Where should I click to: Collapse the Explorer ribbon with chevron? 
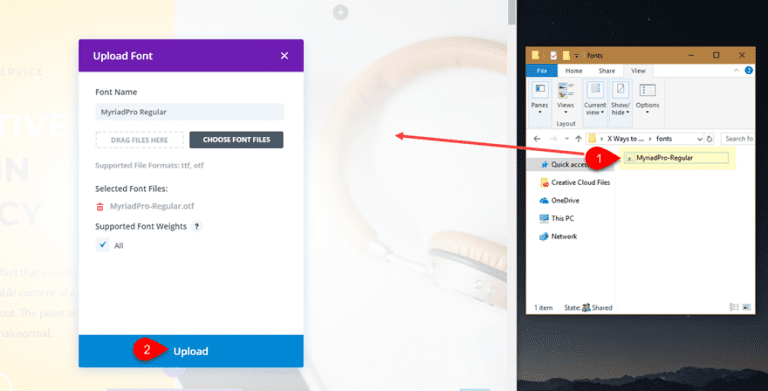coord(736,71)
